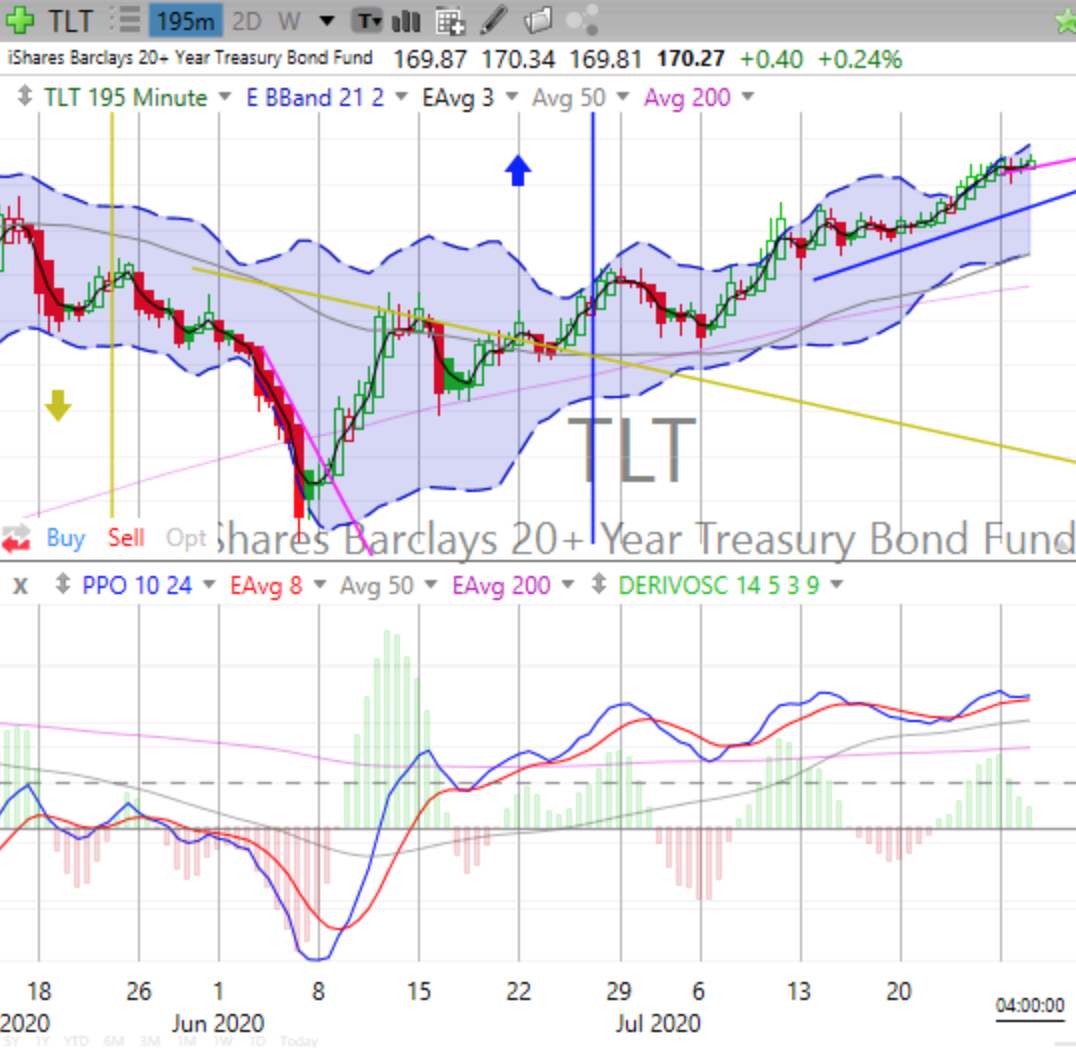Click the Buy link
This screenshot has width=1076, height=1048.
(x=64, y=538)
